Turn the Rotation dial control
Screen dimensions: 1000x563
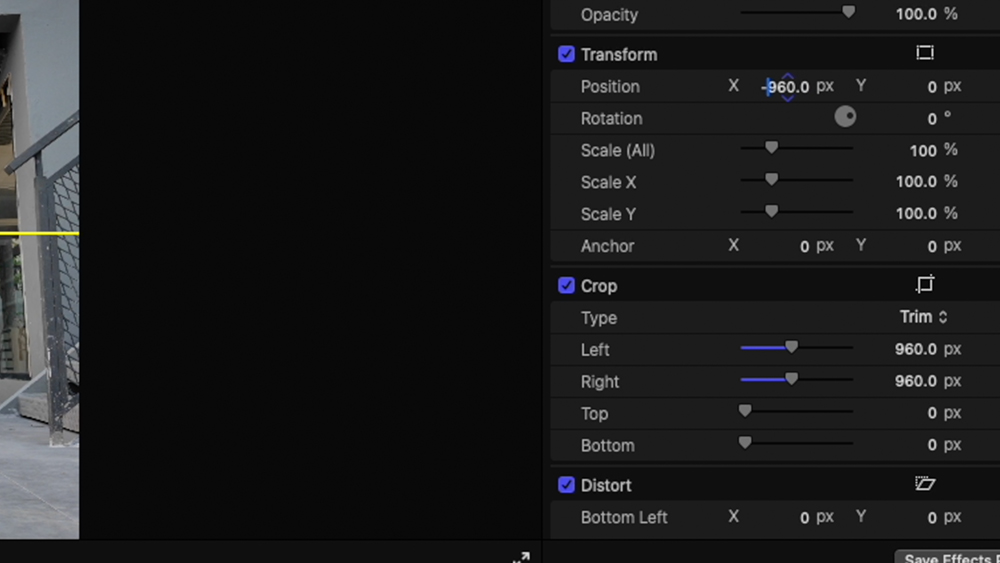(x=845, y=117)
